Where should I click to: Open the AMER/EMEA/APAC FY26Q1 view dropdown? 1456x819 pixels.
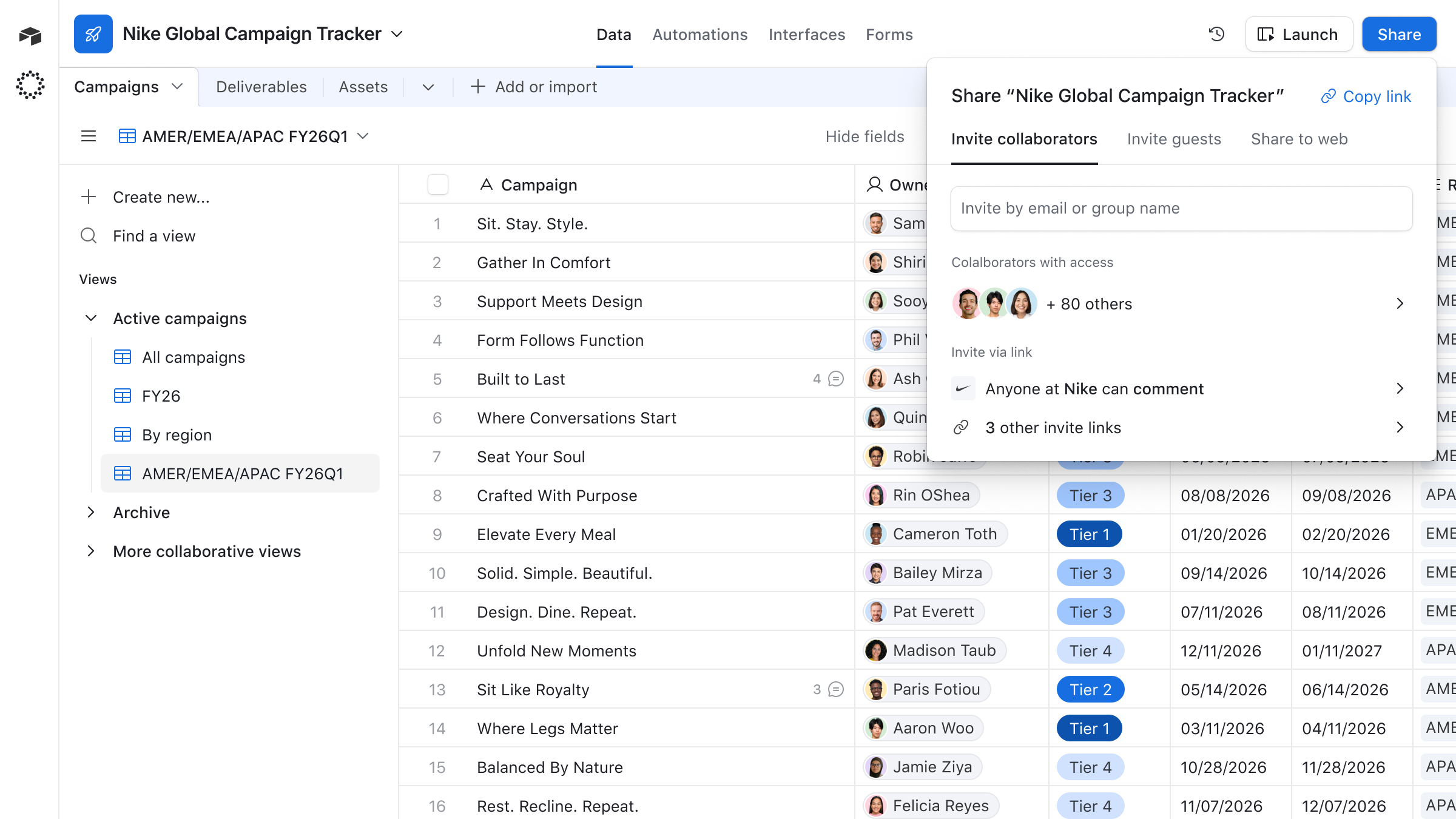363,136
